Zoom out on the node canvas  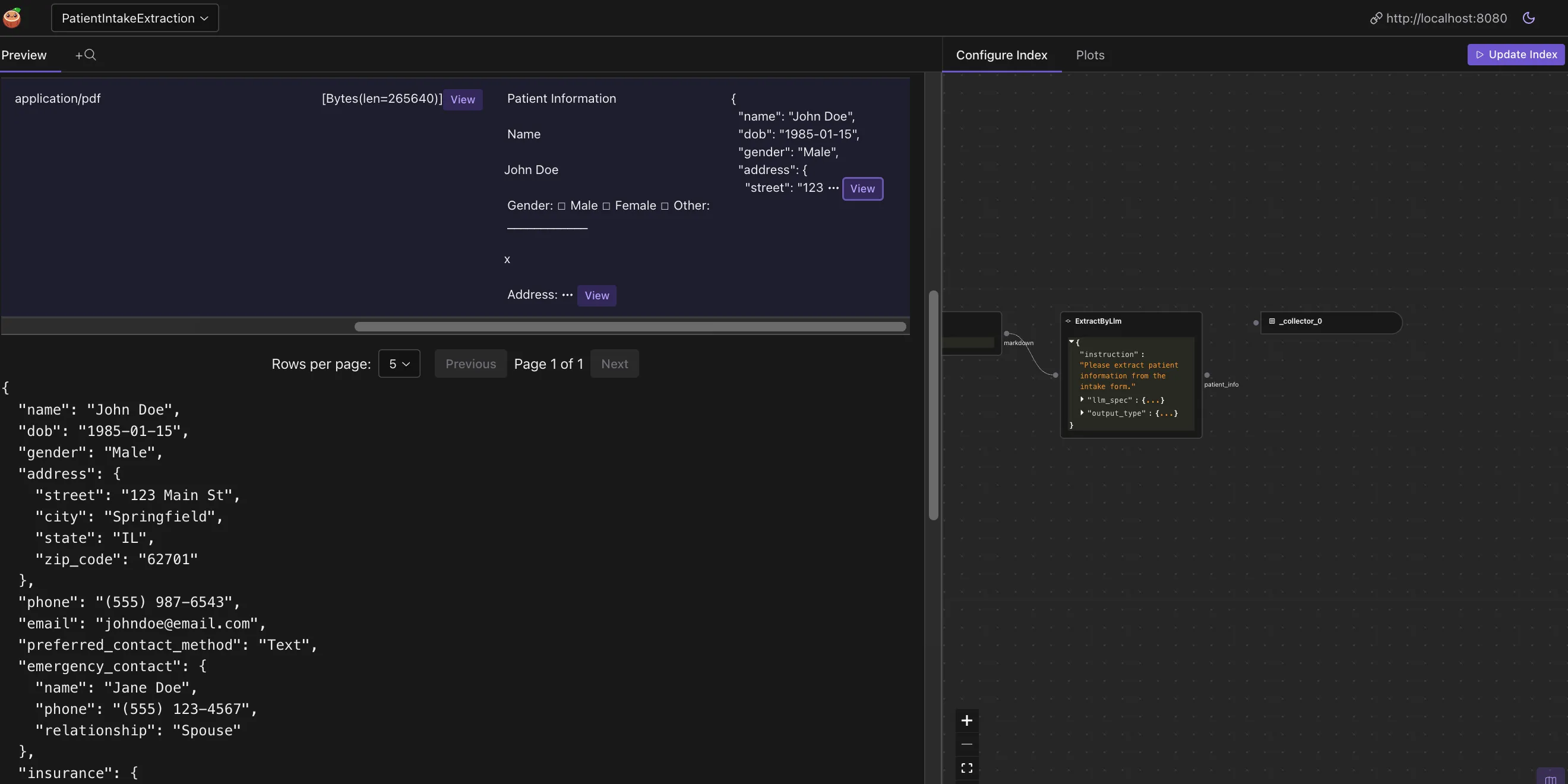966,744
